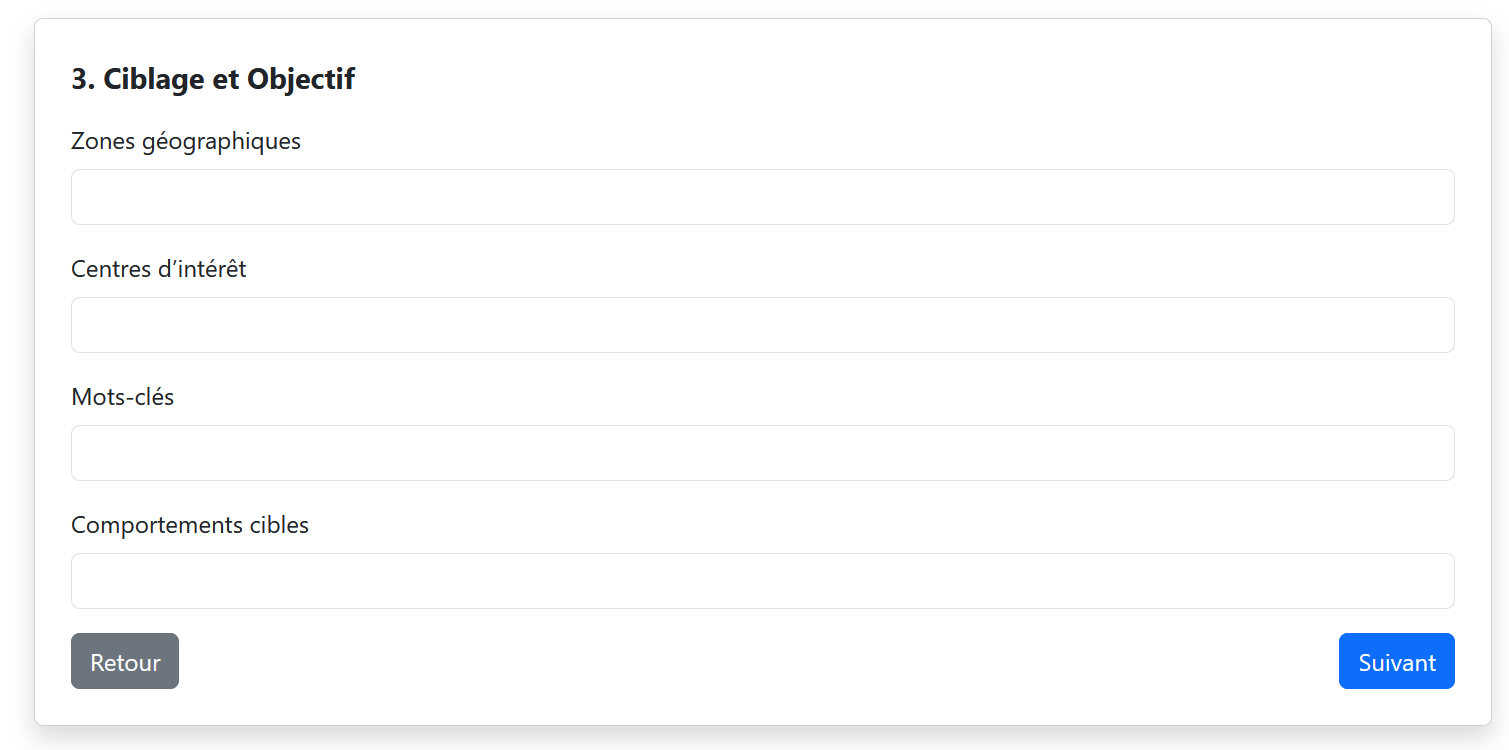The image size is (1509, 750).
Task: Activate the Comportements cibles text field
Action: click(762, 581)
